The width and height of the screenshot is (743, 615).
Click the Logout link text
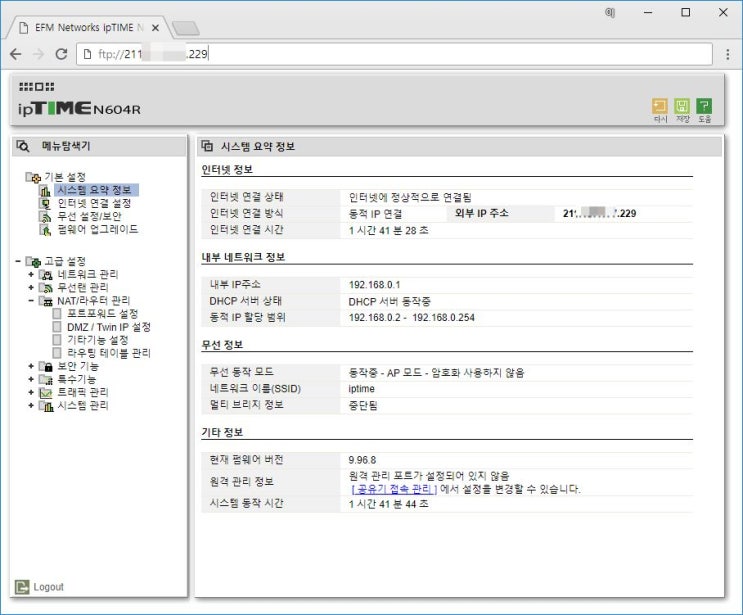coord(48,587)
